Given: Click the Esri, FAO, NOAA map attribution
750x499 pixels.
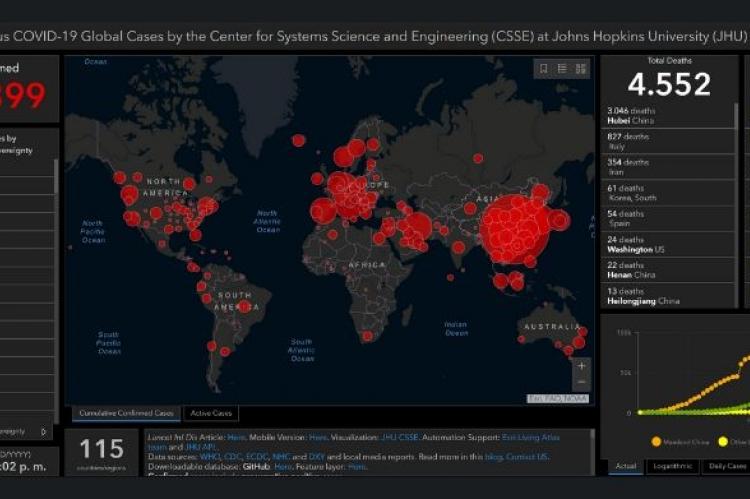Looking at the screenshot, I should (x=558, y=399).
